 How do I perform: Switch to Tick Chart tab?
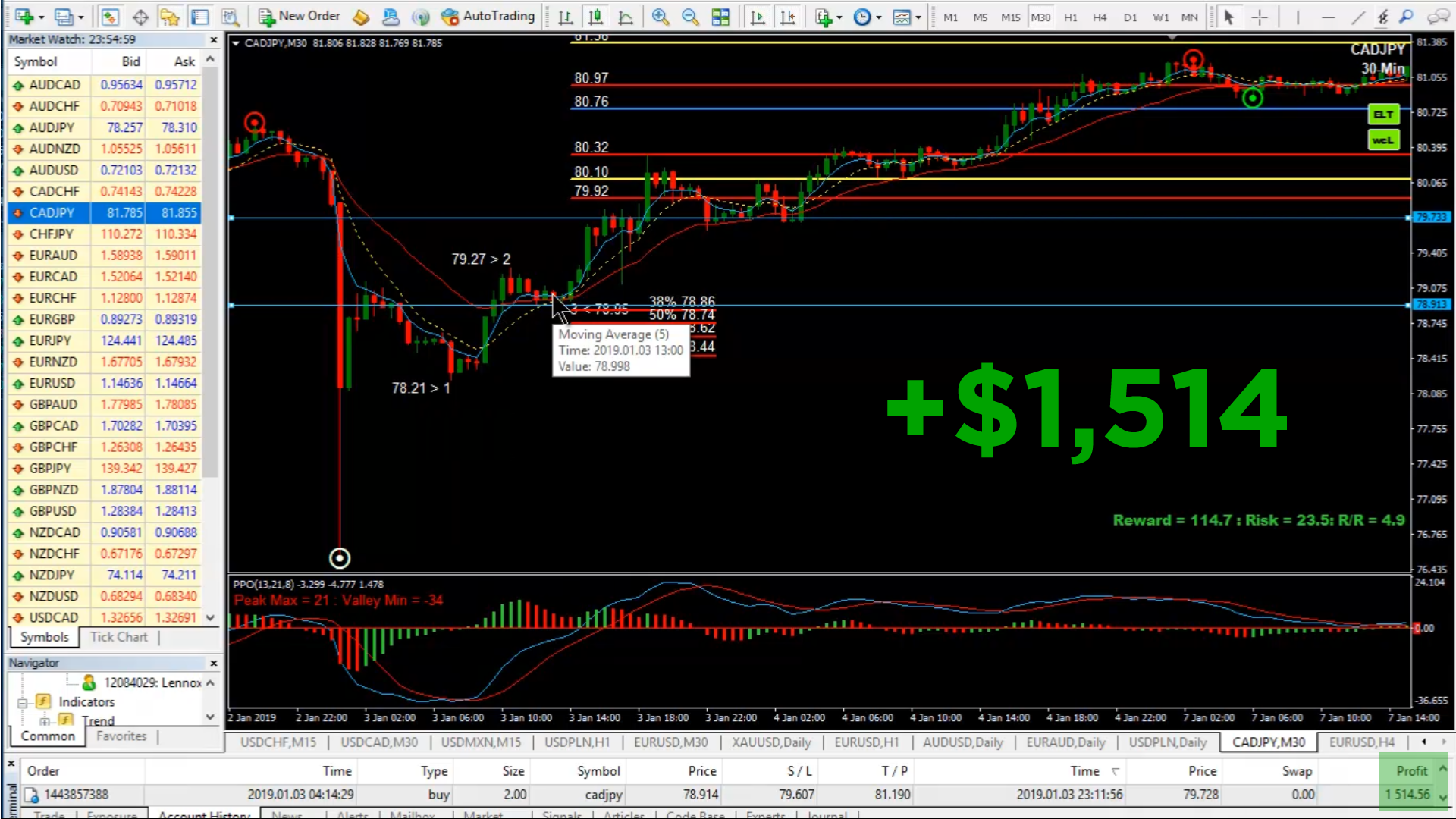119,637
